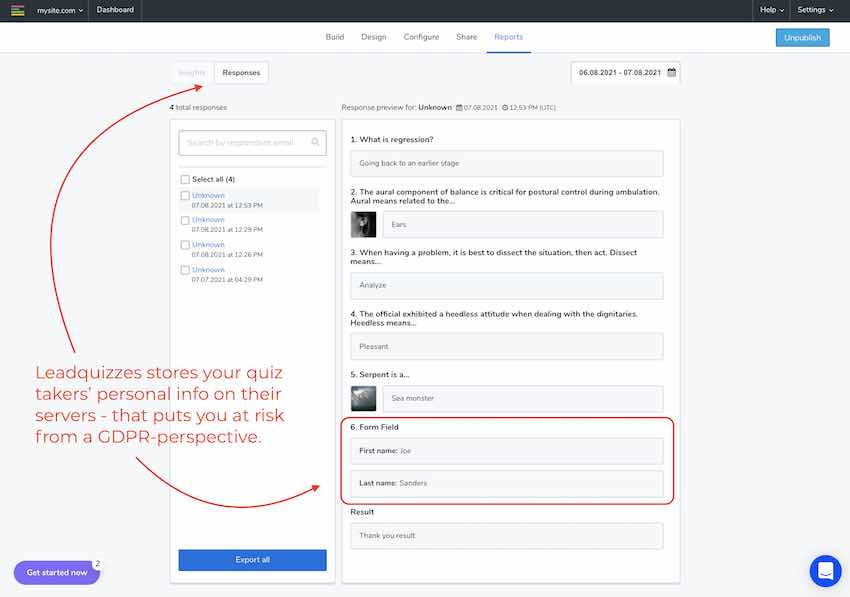Open Unknown response from 12:26 PM
This screenshot has width=850, height=597.
point(208,245)
